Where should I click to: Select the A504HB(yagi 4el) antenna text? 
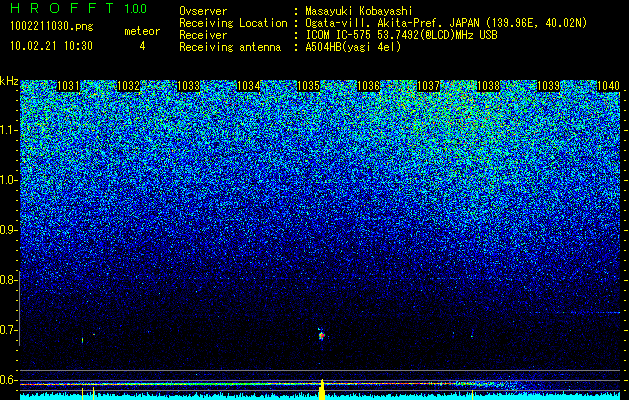point(353,47)
